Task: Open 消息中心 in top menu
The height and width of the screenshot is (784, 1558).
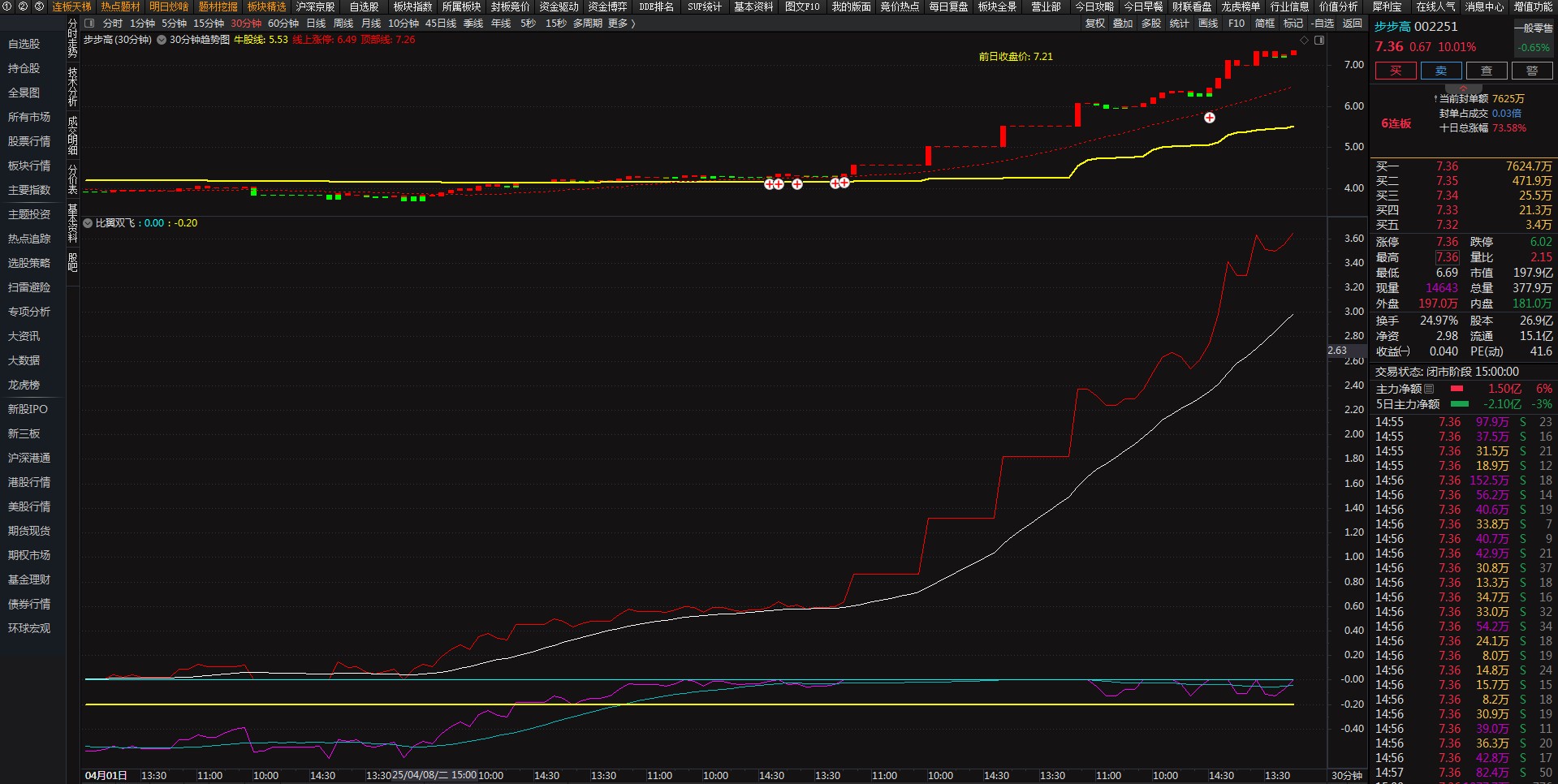Action: click(1484, 6)
